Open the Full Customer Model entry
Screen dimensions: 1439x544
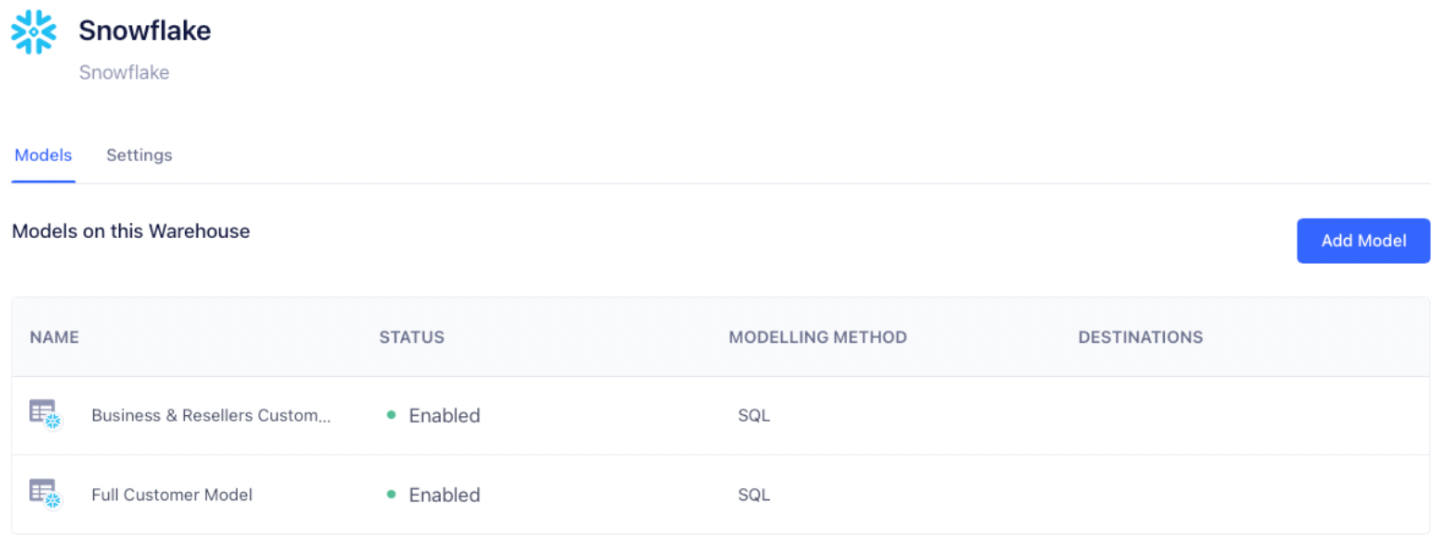172,495
